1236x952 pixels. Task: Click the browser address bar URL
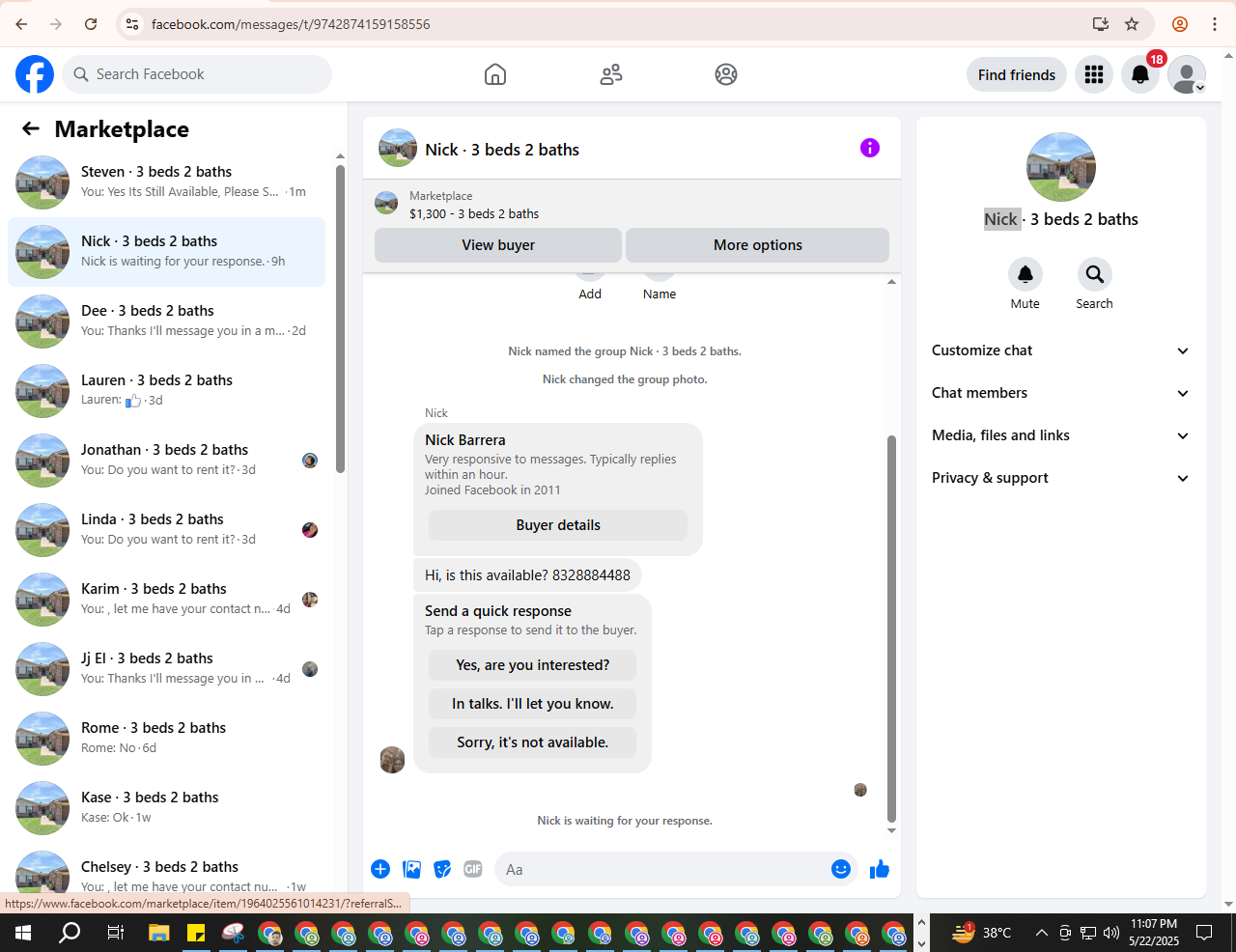pos(291,24)
